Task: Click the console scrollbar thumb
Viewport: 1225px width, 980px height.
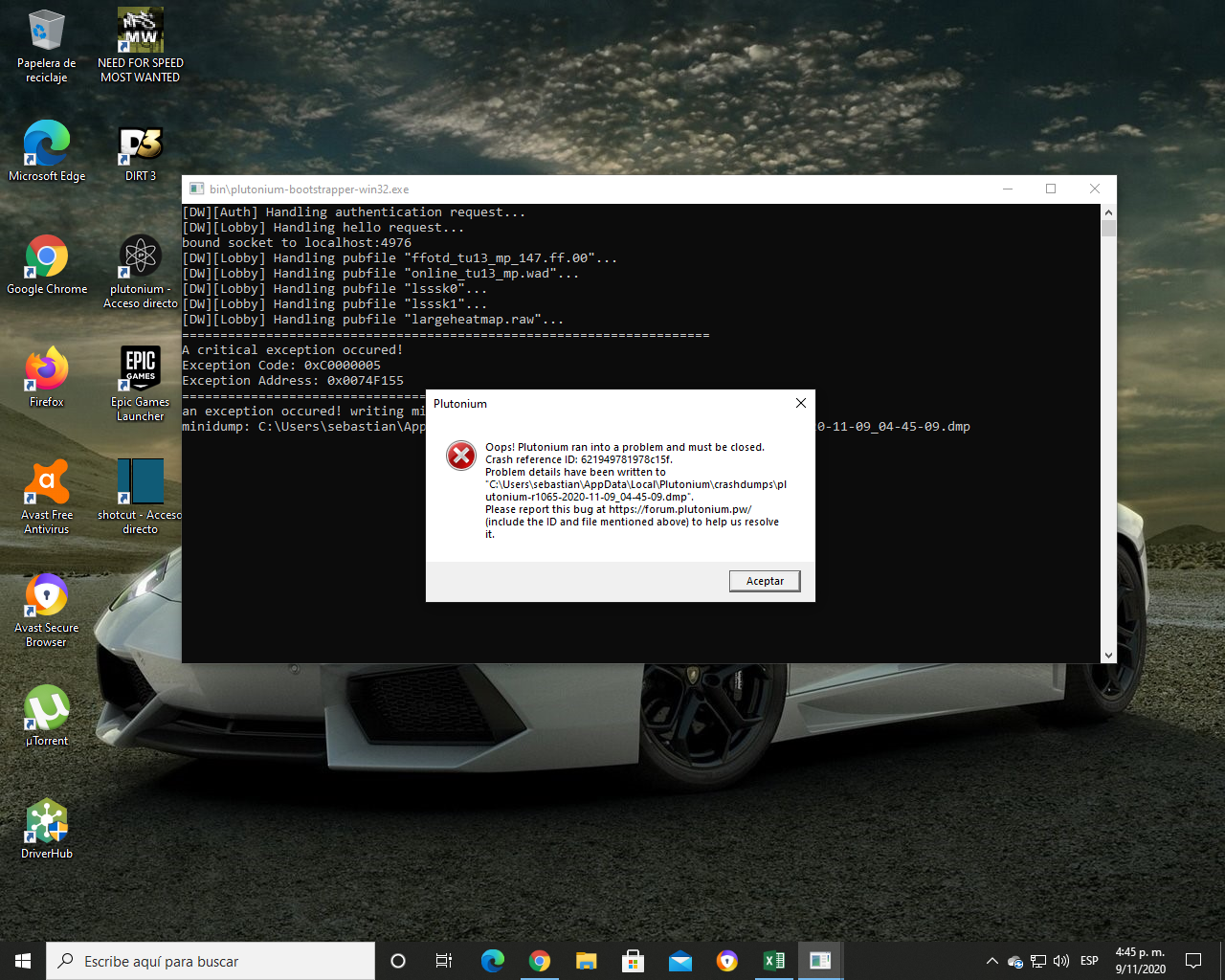Action: (x=1108, y=228)
